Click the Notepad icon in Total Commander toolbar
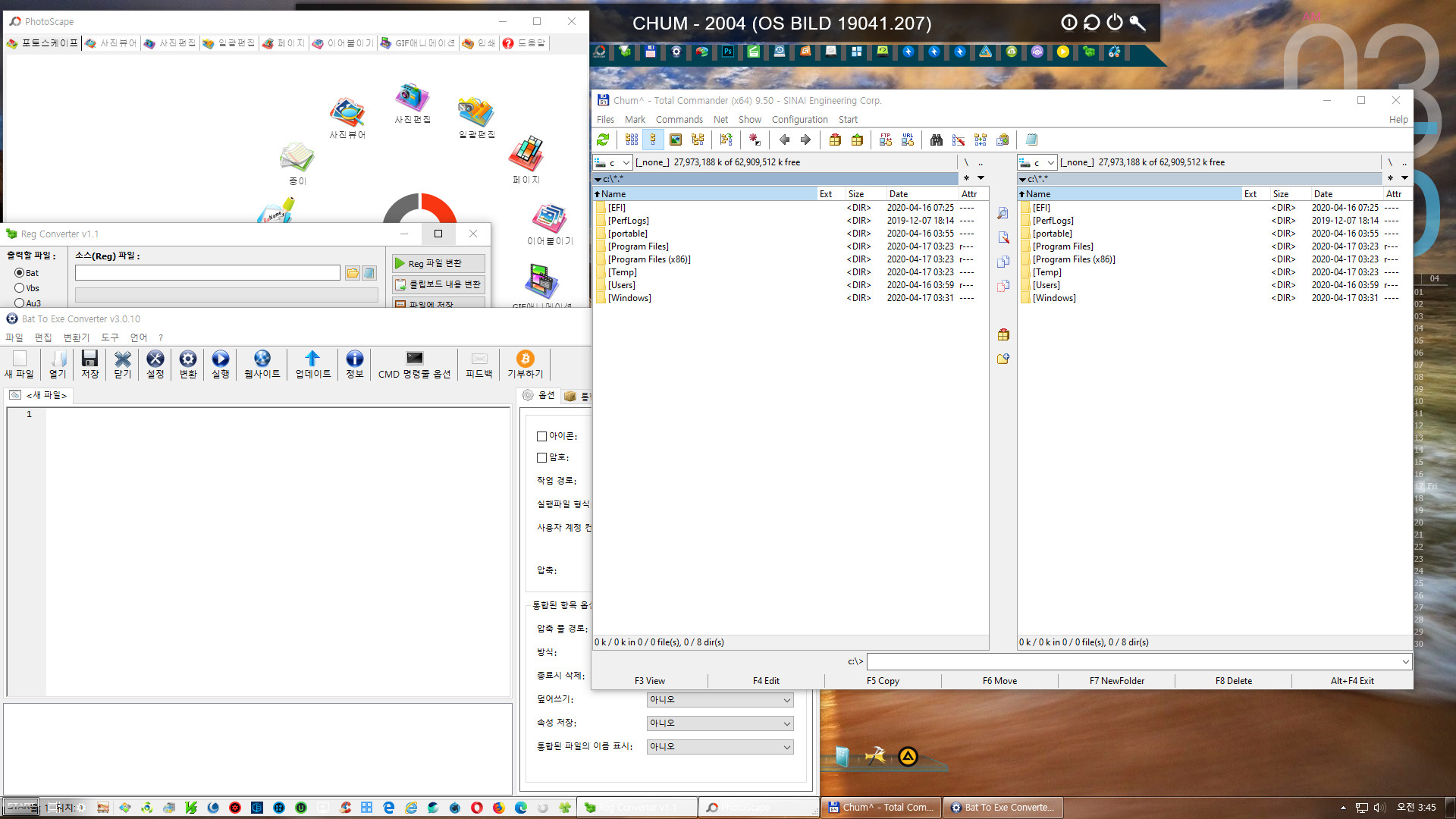 click(1031, 140)
